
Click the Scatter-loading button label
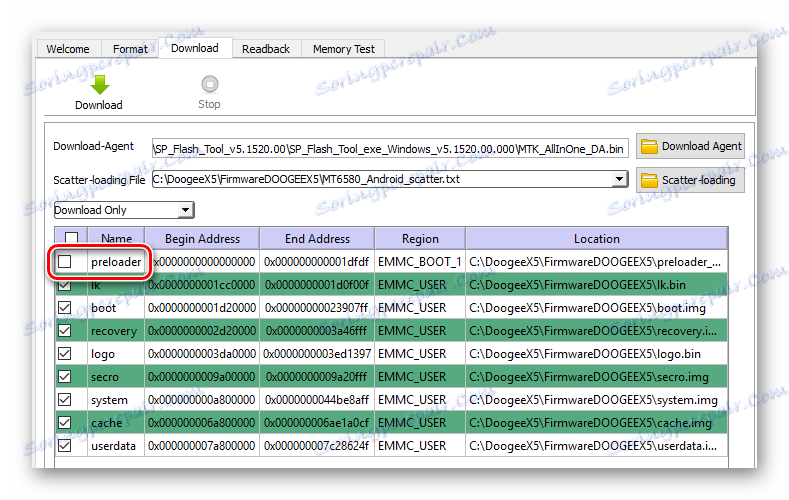698,180
